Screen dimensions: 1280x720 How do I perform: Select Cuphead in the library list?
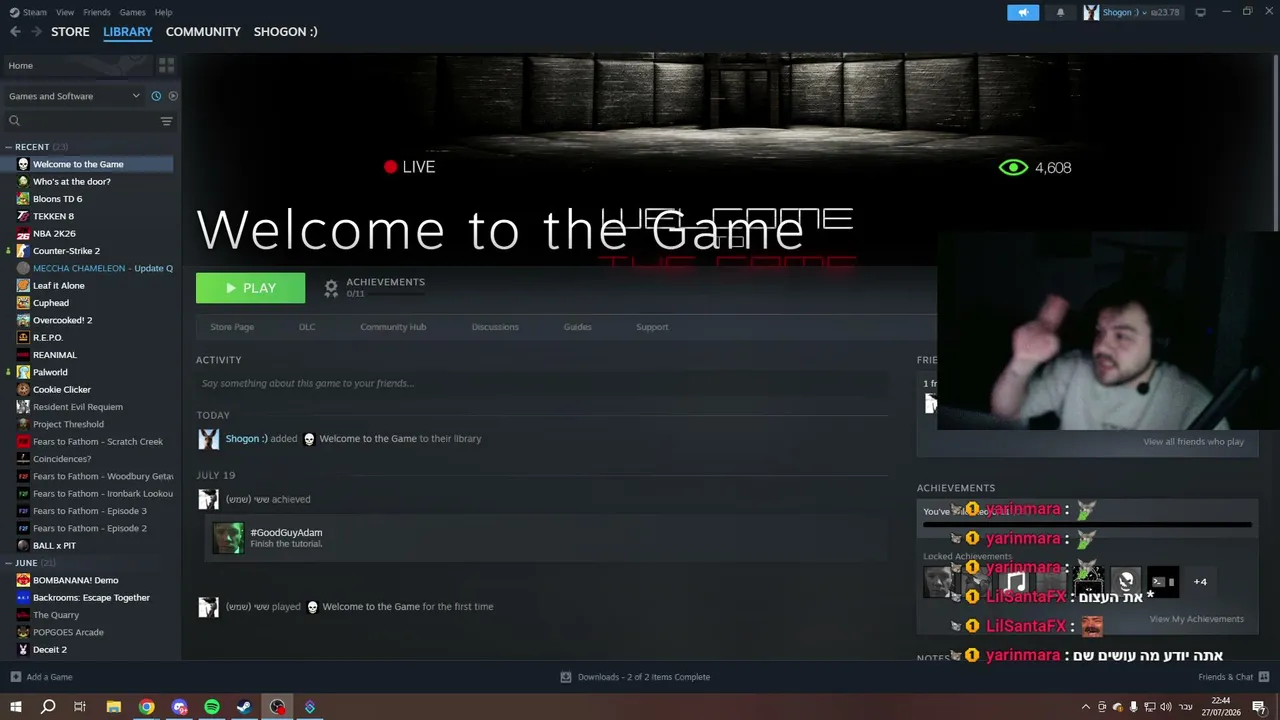click(x=50, y=303)
